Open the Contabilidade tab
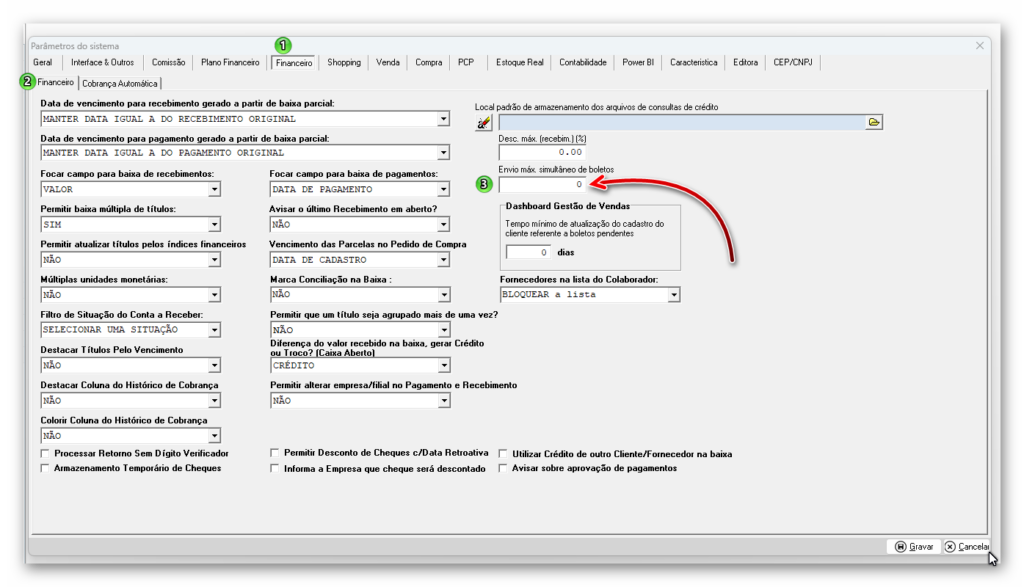 point(582,62)
